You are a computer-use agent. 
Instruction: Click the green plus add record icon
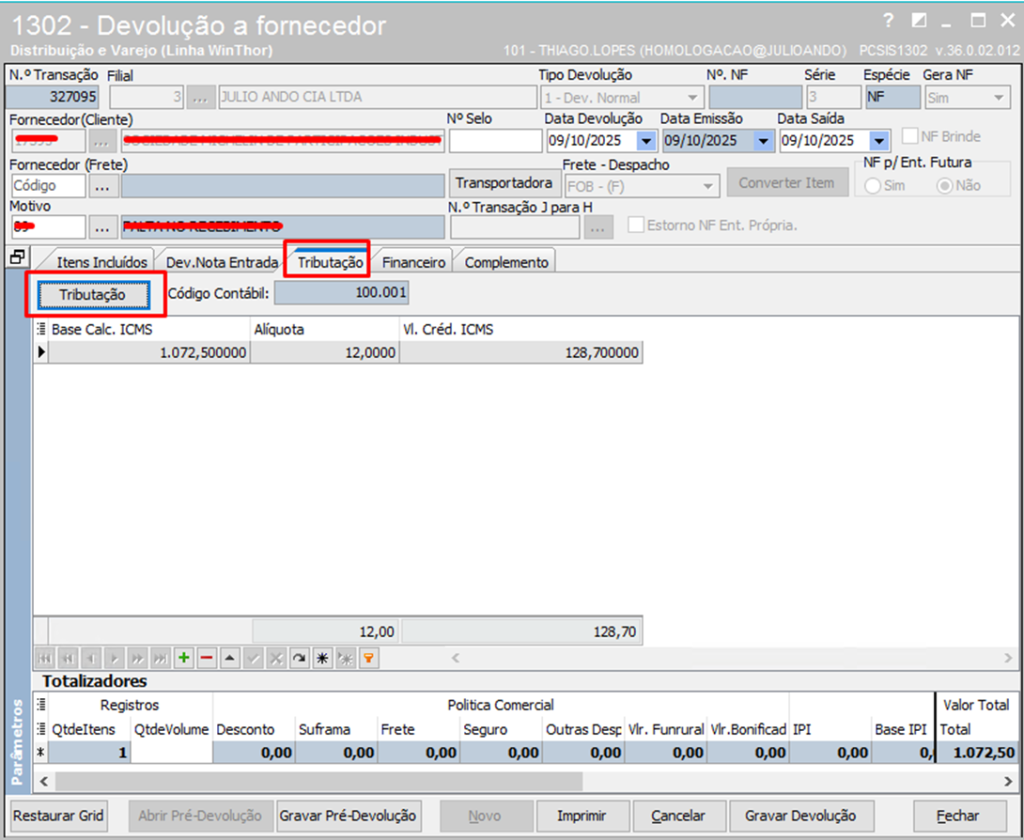(x=184, y=658)
